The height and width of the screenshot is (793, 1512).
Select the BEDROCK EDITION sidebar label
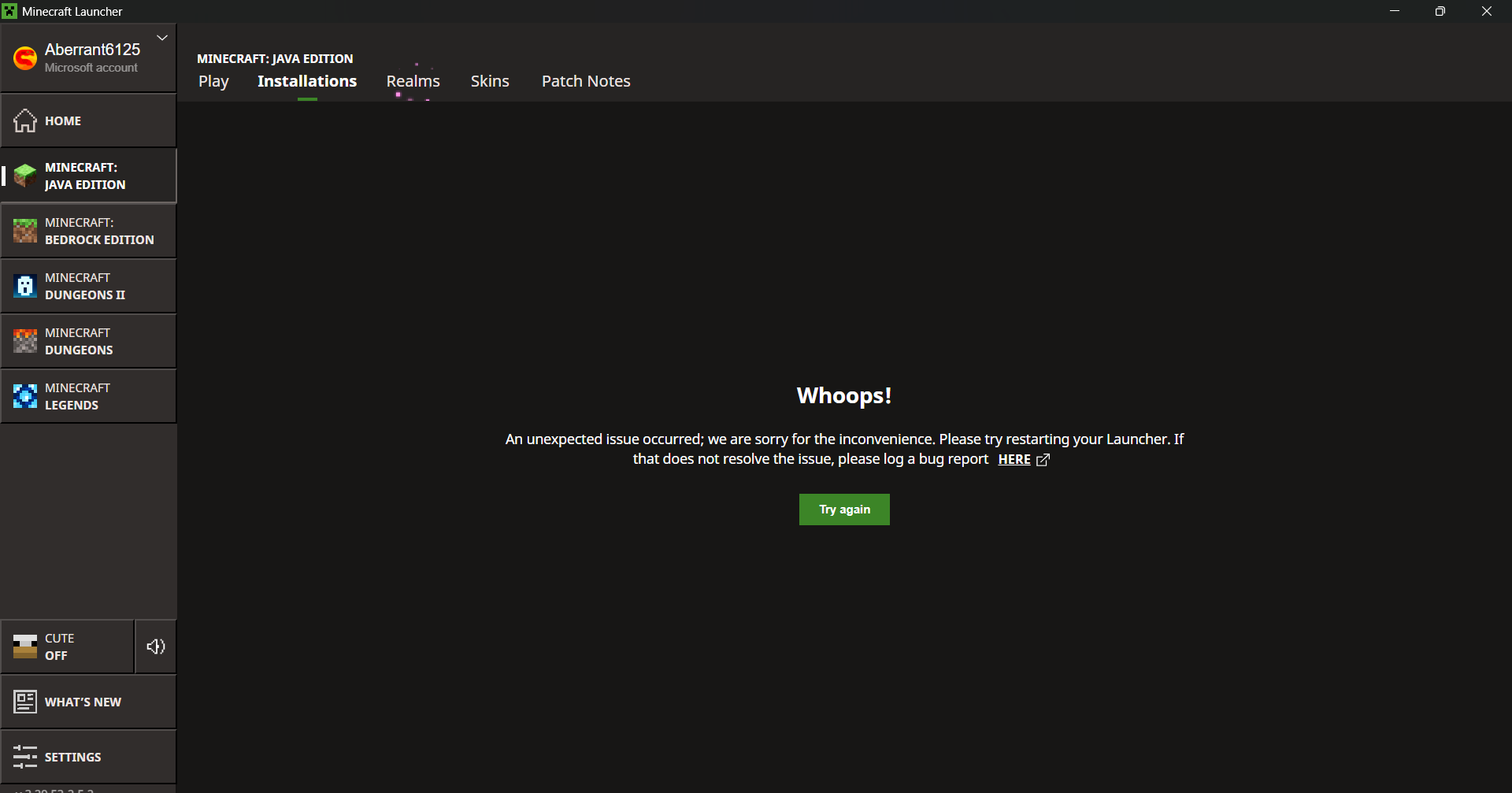click(x=99, y=239)
